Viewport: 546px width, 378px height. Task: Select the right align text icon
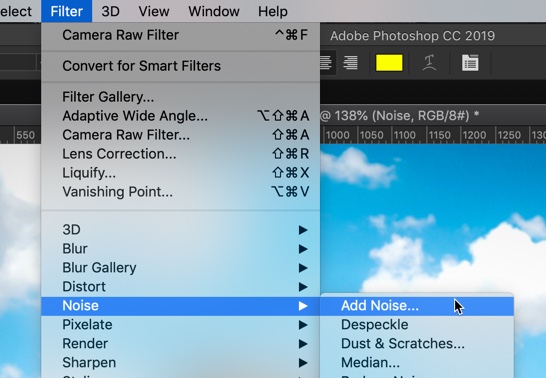(x=350, y=63)
